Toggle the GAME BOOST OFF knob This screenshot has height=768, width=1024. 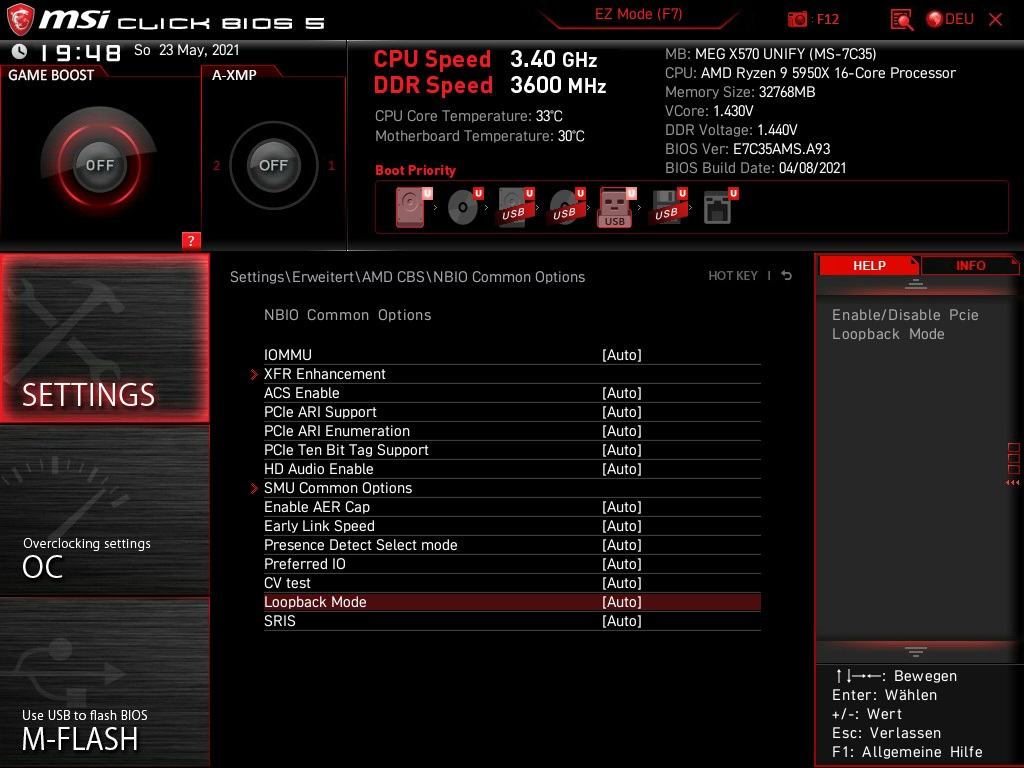tap(99, 165)
